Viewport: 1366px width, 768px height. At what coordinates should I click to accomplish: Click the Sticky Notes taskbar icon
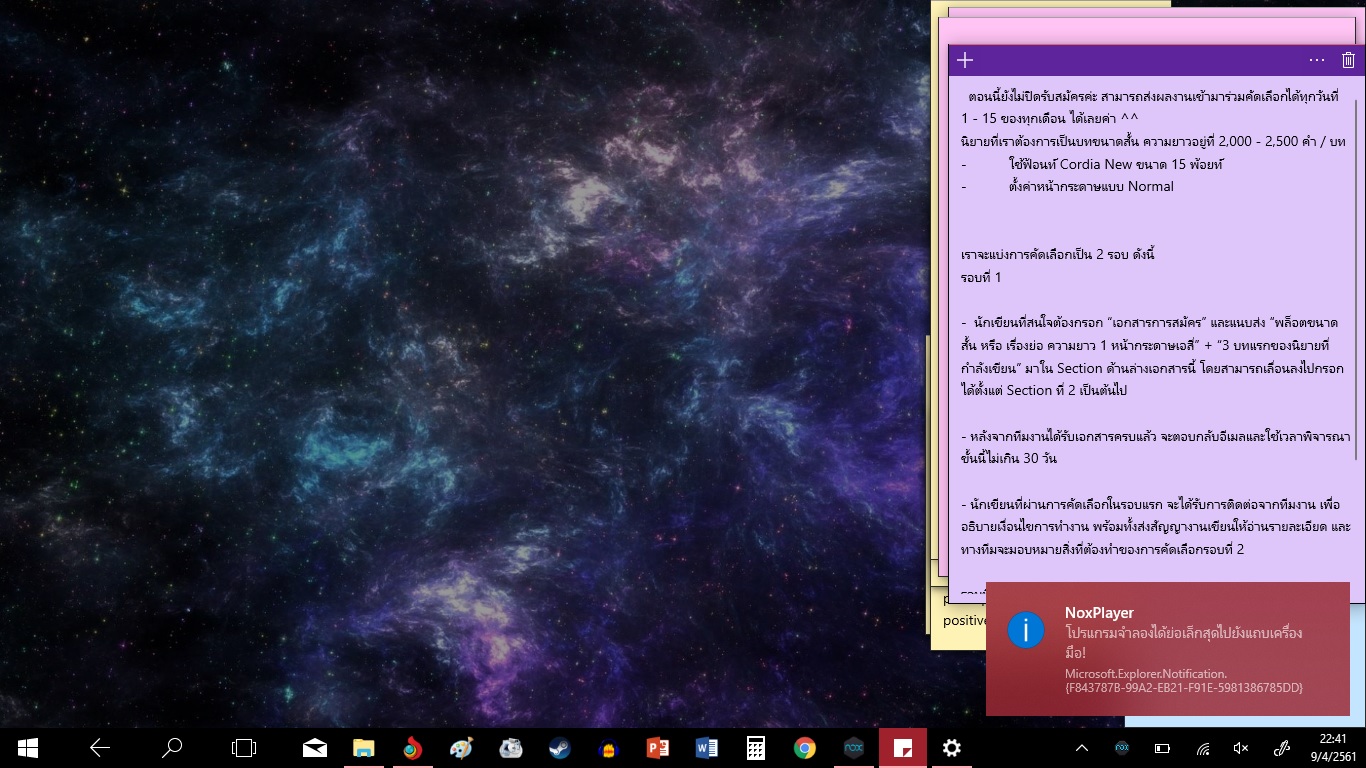[902, 748]
